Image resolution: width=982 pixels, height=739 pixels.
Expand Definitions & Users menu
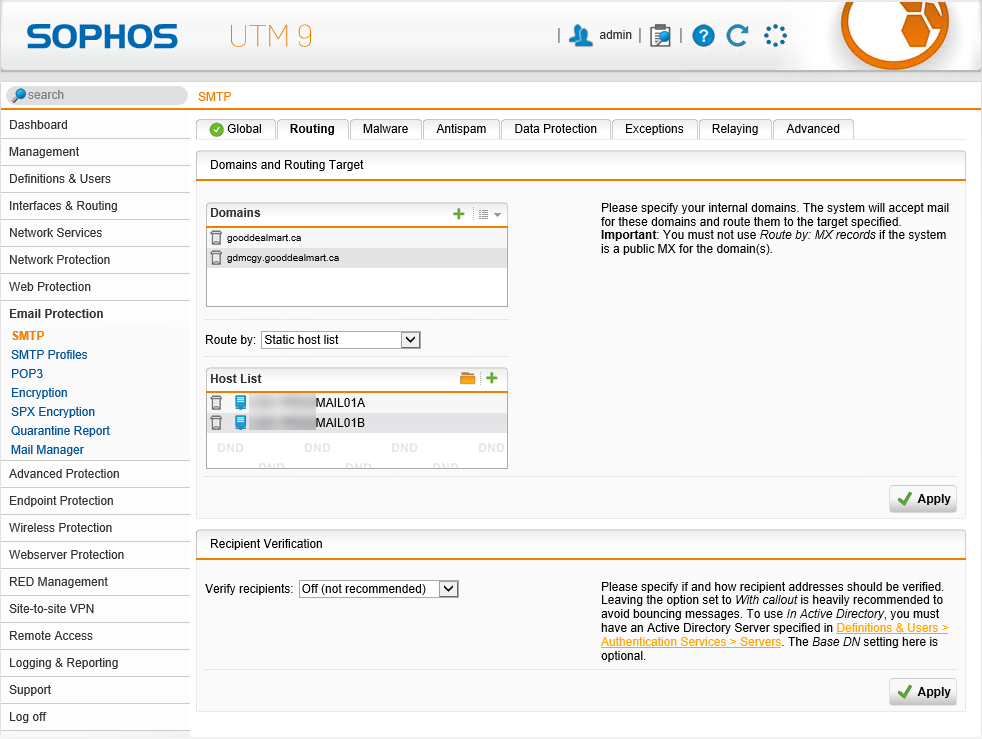pos(96,179)
